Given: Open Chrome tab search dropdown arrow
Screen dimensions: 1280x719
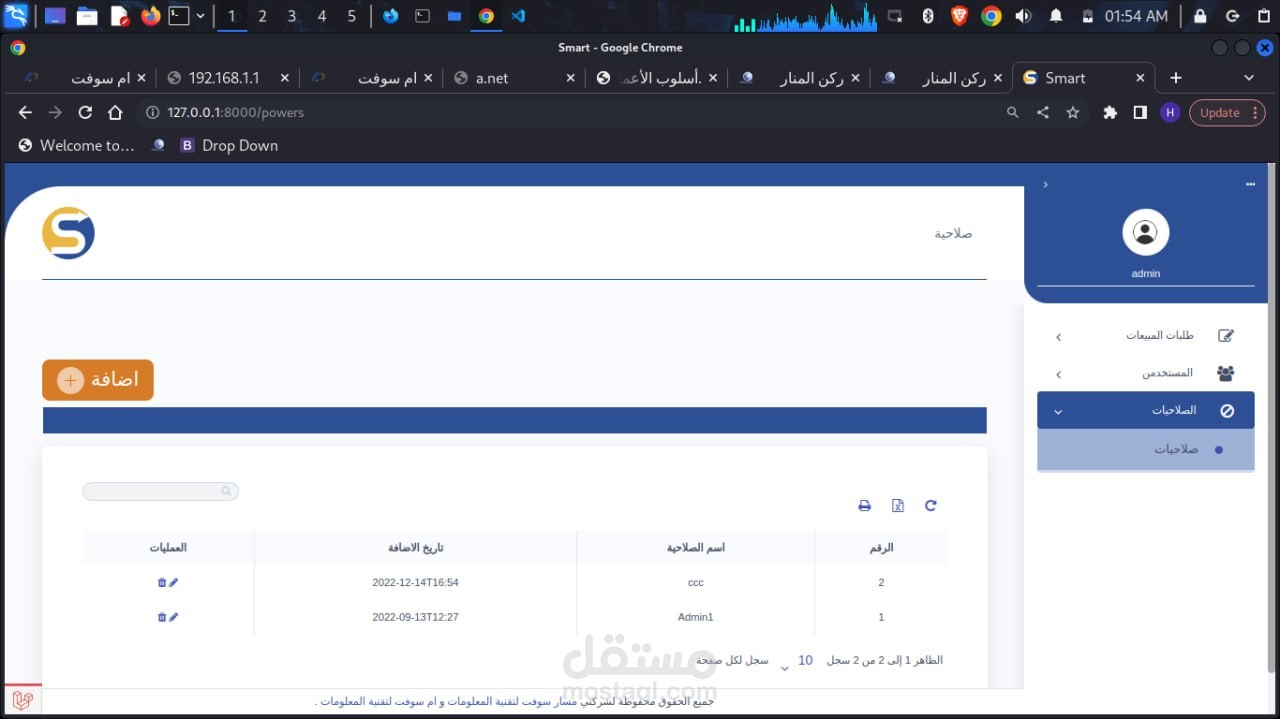Looking at the screenshot, I should pos(1248,78).
